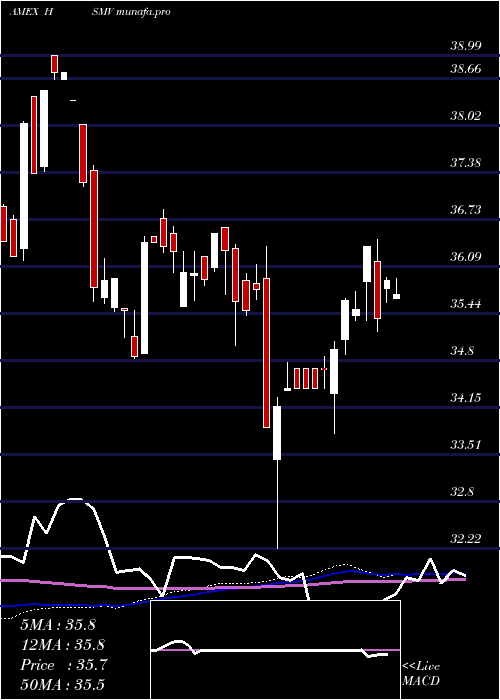Click the 34.15 price level label
The width and height of the screenshot is (500, 700).
click(466, 398)
